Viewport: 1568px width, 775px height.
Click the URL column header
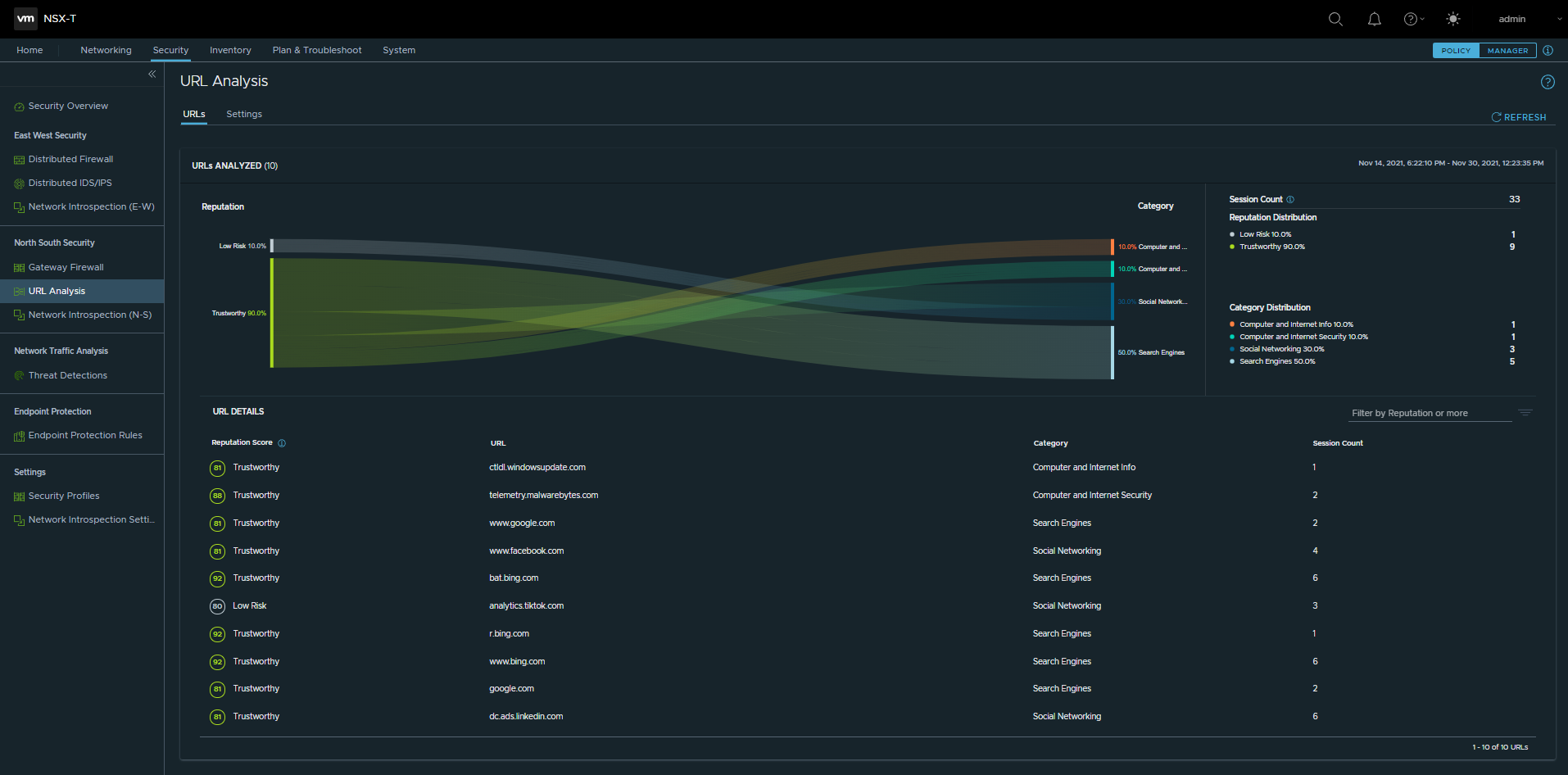pos(498,443)
